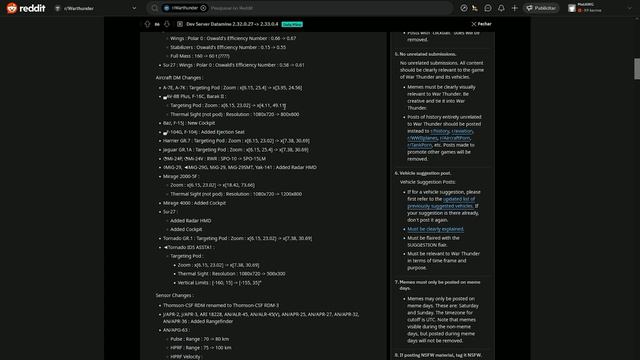Click 'Mirage 2000-5F :' line
The width and height of the screenshot is (640, 360).
coord(181,176)
